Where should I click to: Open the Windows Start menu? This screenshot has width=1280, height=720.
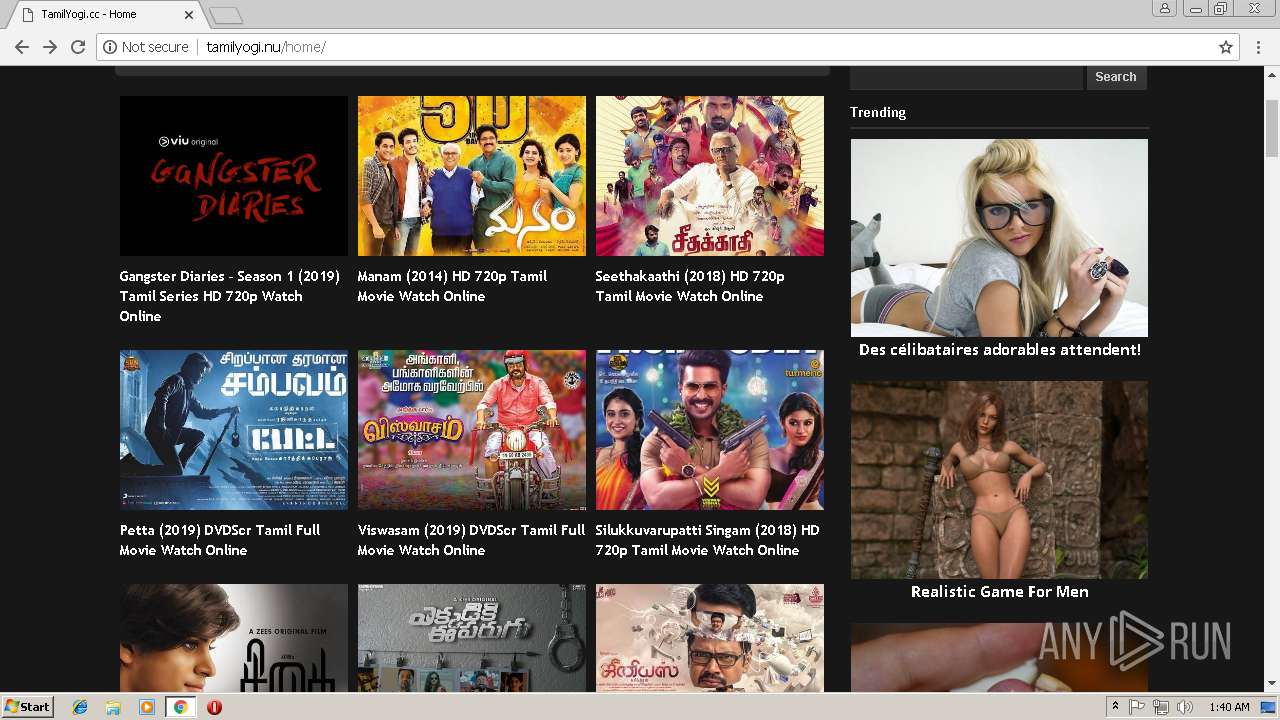pyautogui.click(x=27, y=707)
